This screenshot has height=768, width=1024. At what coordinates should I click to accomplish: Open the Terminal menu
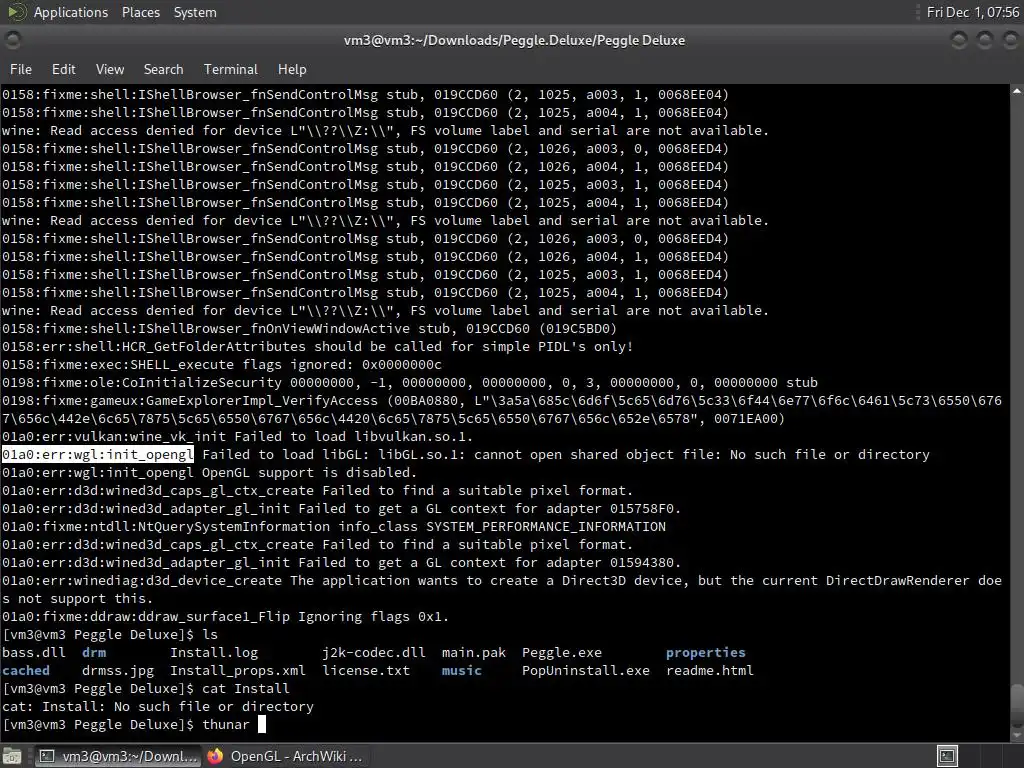coord(231,69)
